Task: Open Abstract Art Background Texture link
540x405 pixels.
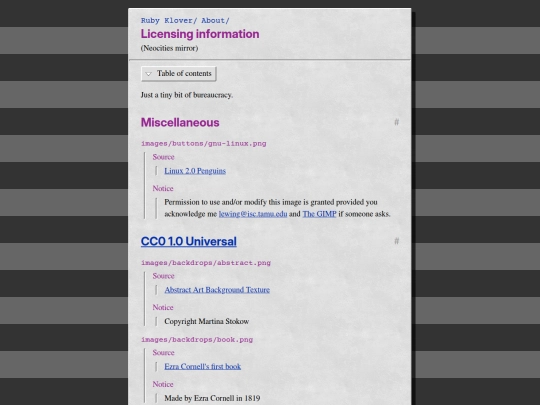Action: point(217,290)
